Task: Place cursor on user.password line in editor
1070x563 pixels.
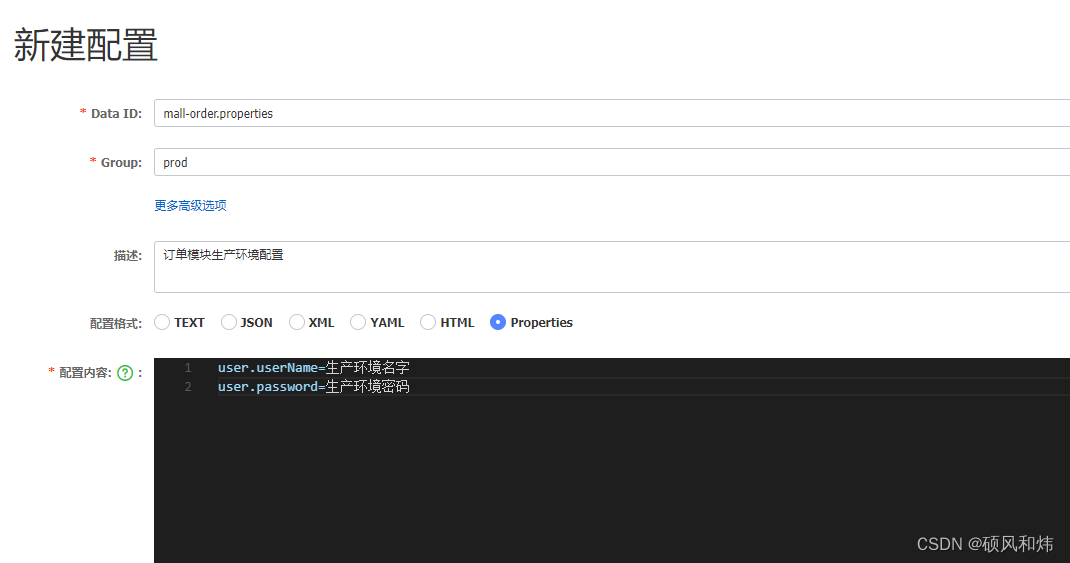Action: [x=314, y=387]
